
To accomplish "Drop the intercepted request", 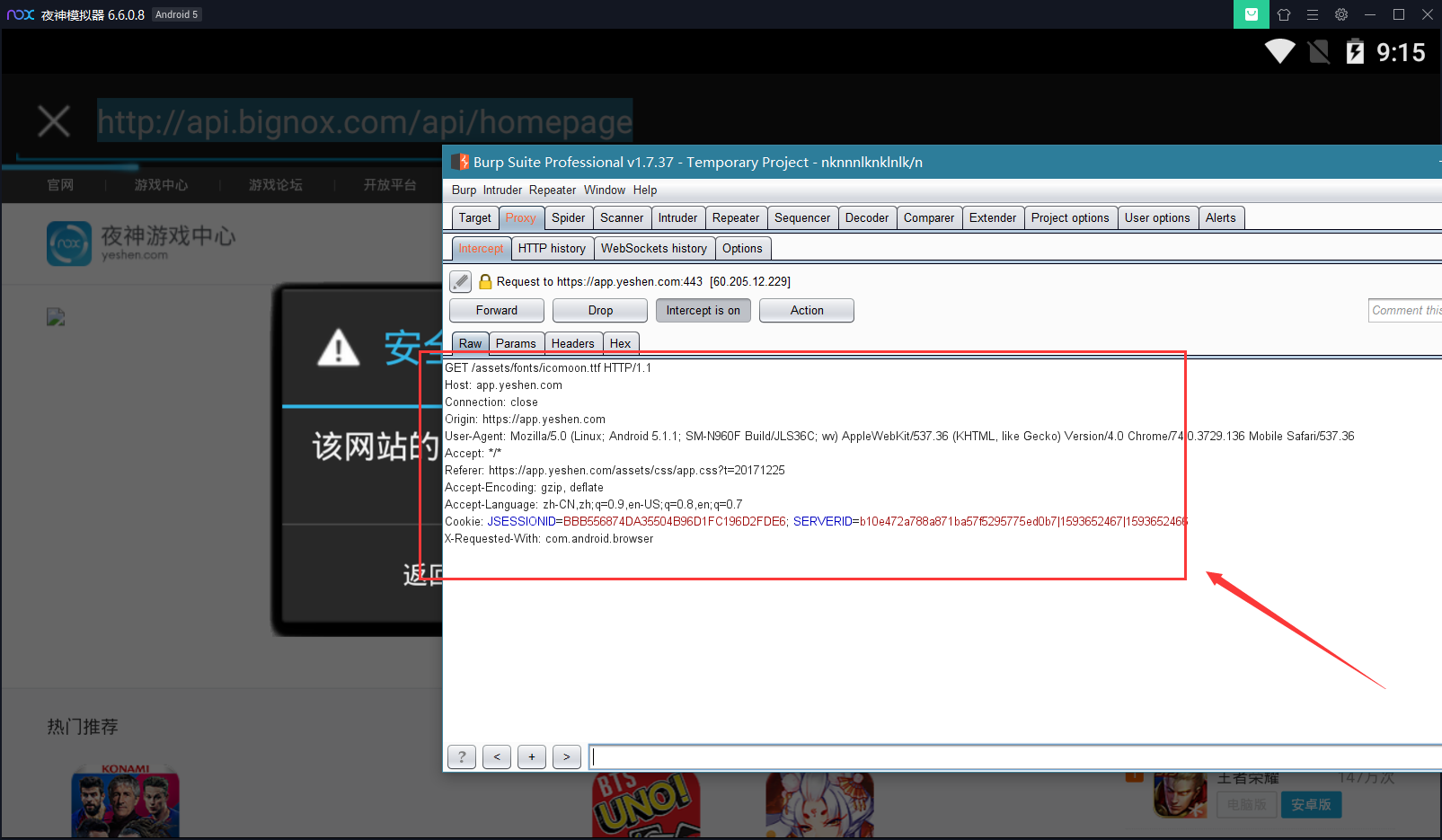I will point(600,310).
